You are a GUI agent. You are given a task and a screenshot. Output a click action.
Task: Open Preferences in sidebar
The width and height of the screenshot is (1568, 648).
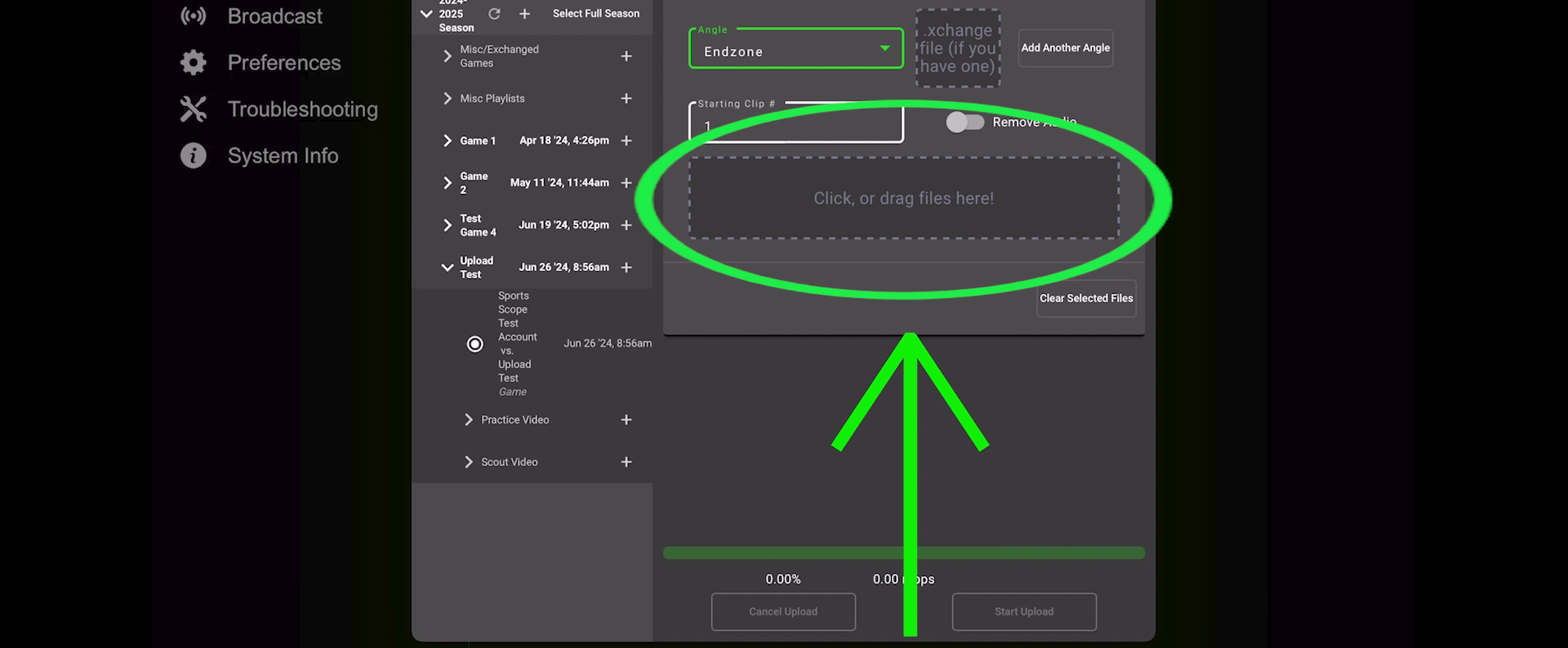point(283,63)
